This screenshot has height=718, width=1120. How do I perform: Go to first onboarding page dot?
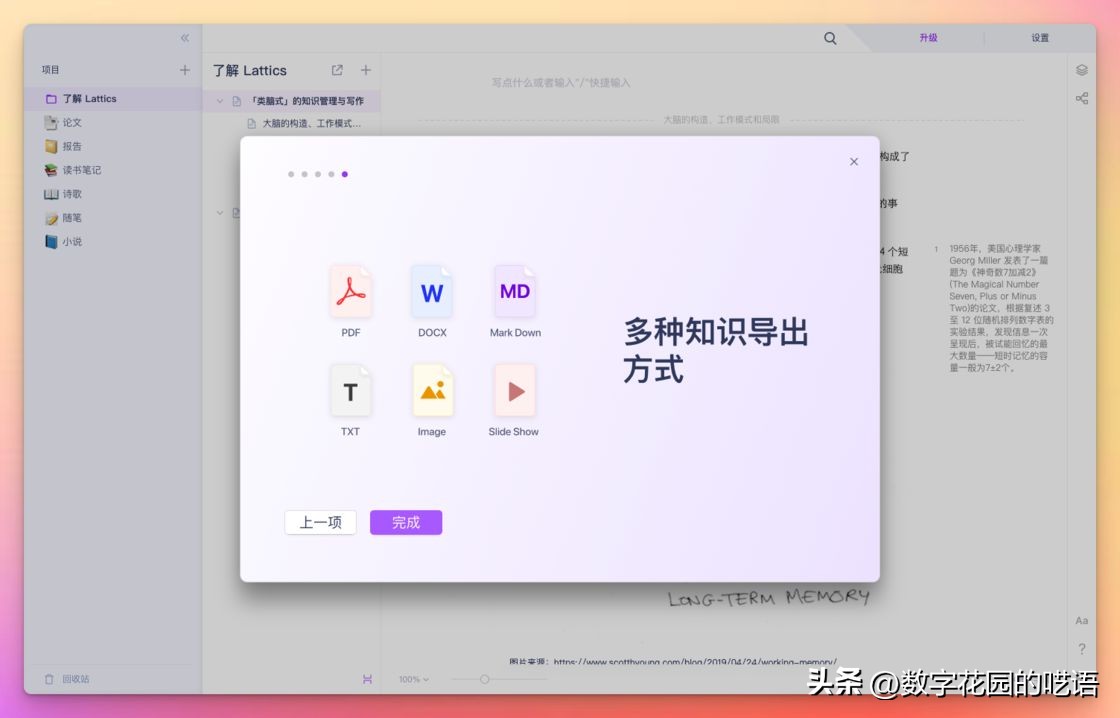[x=291, y=174]
